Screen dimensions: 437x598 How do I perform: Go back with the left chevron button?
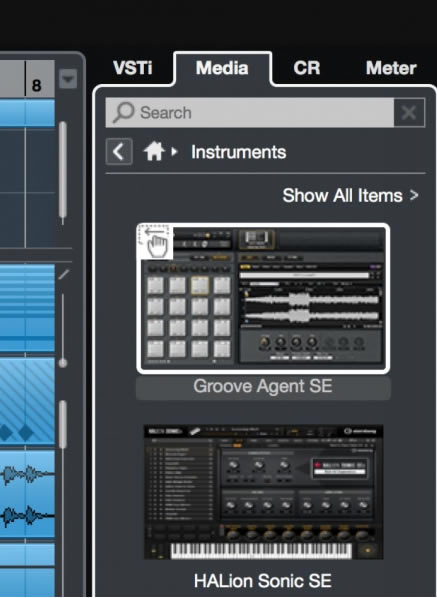click(119, 152)
